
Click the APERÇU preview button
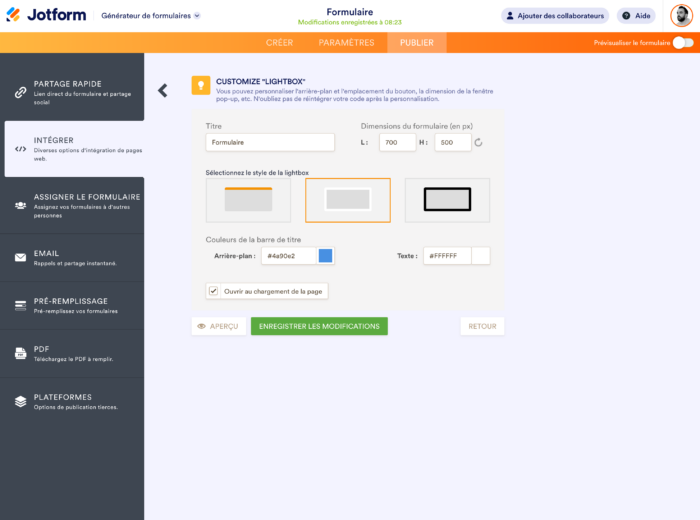click(x=219, y=326)
